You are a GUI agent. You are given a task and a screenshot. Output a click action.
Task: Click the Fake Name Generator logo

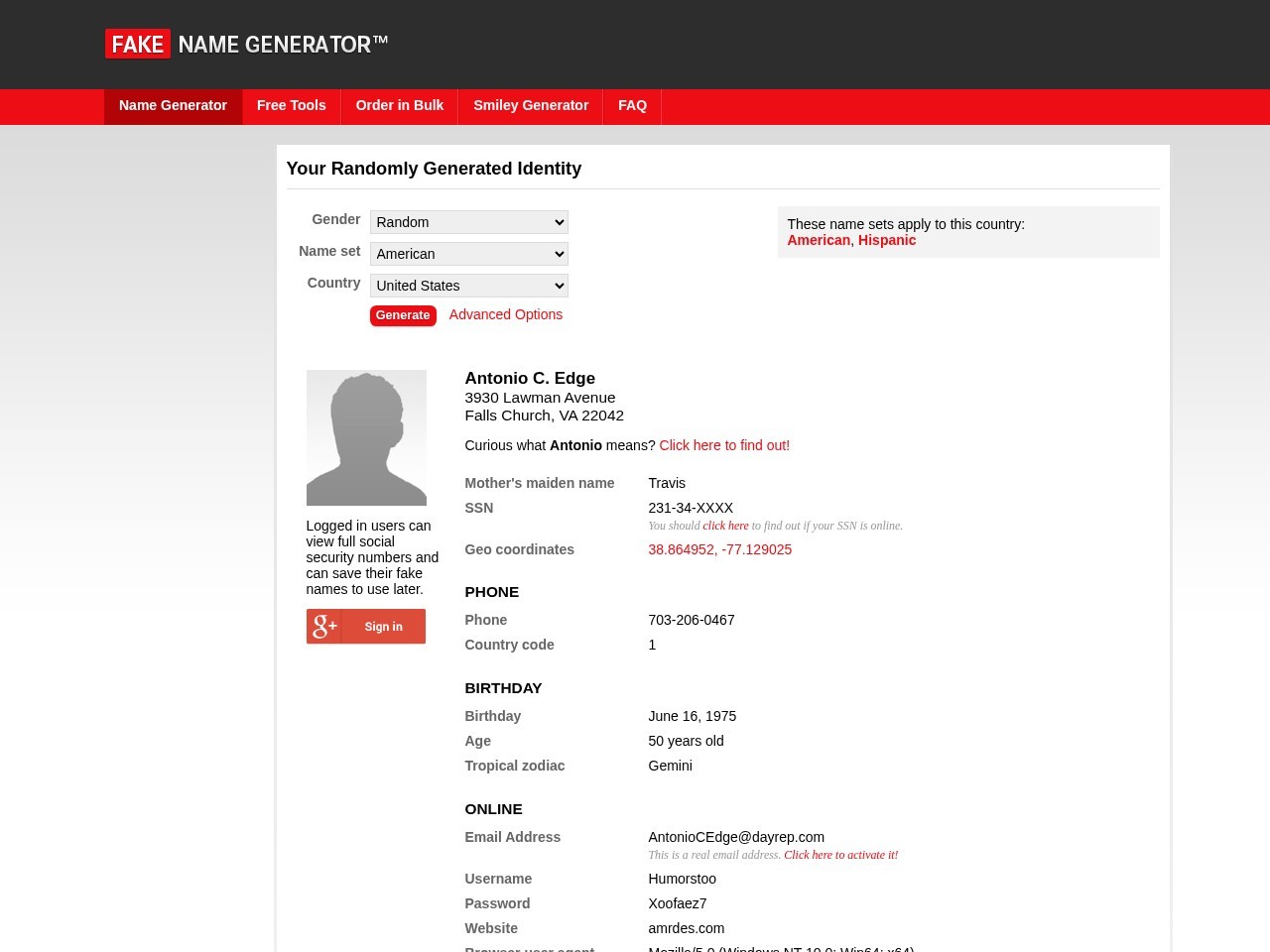pos(246,44)
